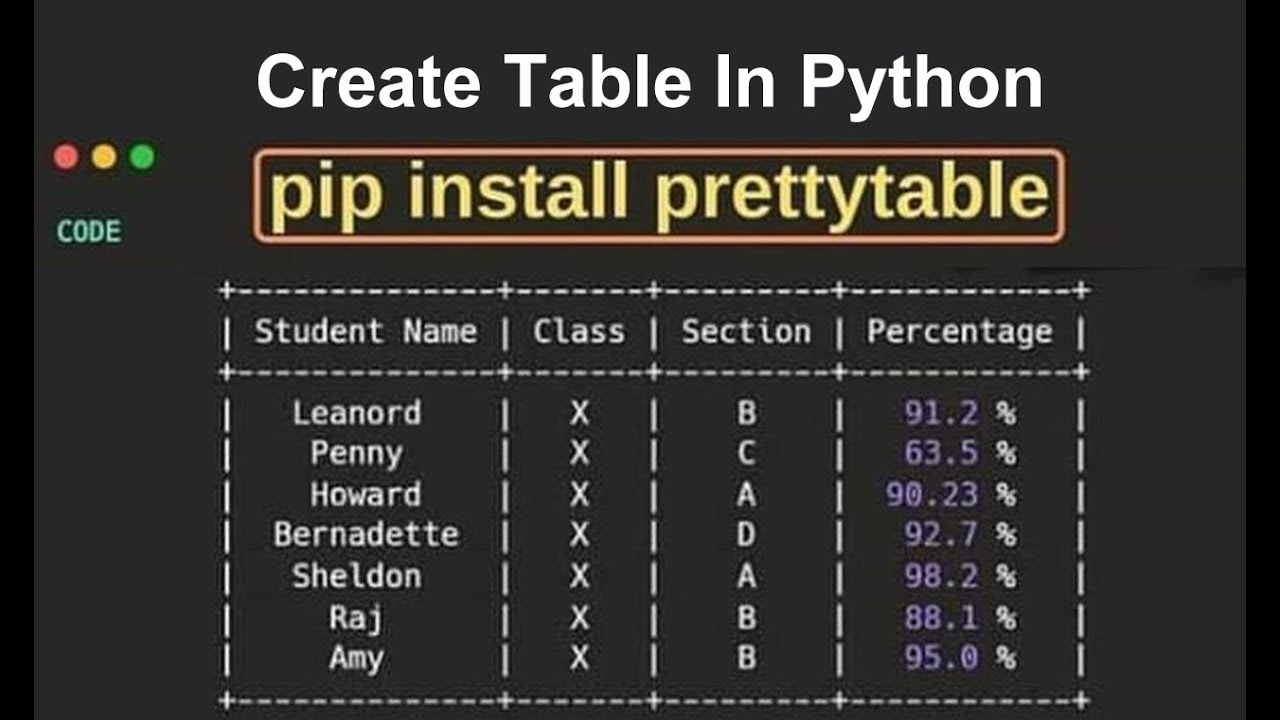The image size is (1280, 720).
Task: Select the Howard name cell
Action: point(365,495)
